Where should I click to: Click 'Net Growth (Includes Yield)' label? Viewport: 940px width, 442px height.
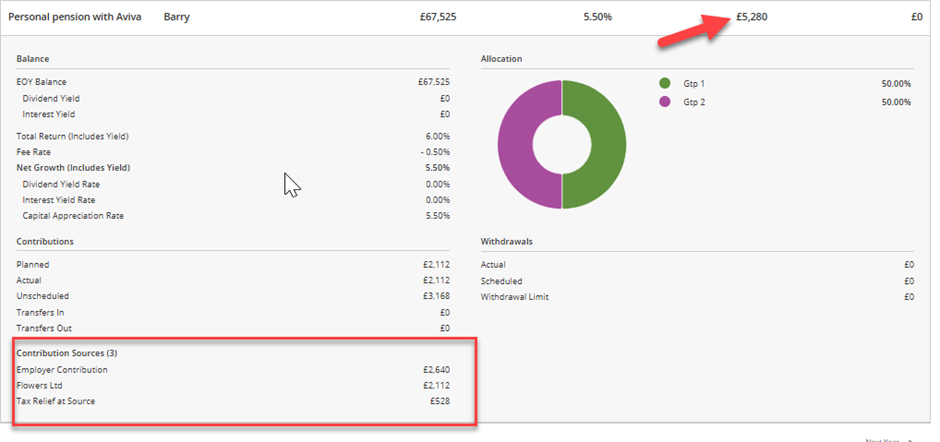(x=73, y=168)
